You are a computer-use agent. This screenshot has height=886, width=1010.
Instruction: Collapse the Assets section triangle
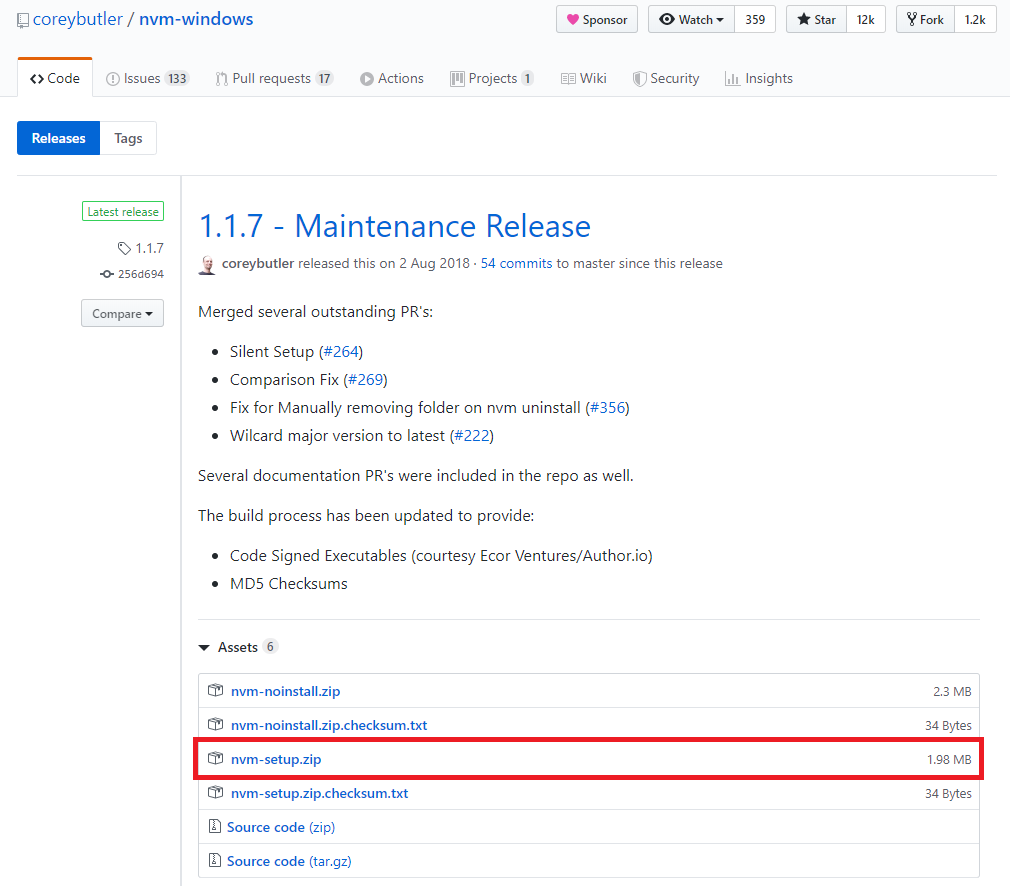[x=204, y=647]
